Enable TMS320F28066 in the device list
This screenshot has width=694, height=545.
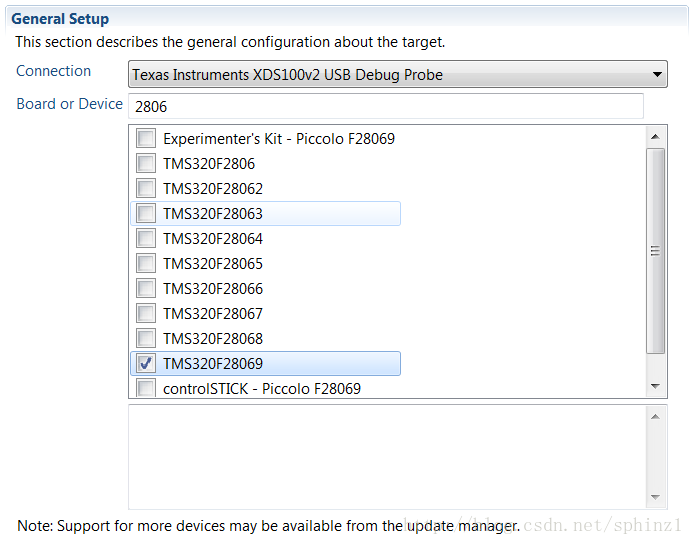pos(146,288)
